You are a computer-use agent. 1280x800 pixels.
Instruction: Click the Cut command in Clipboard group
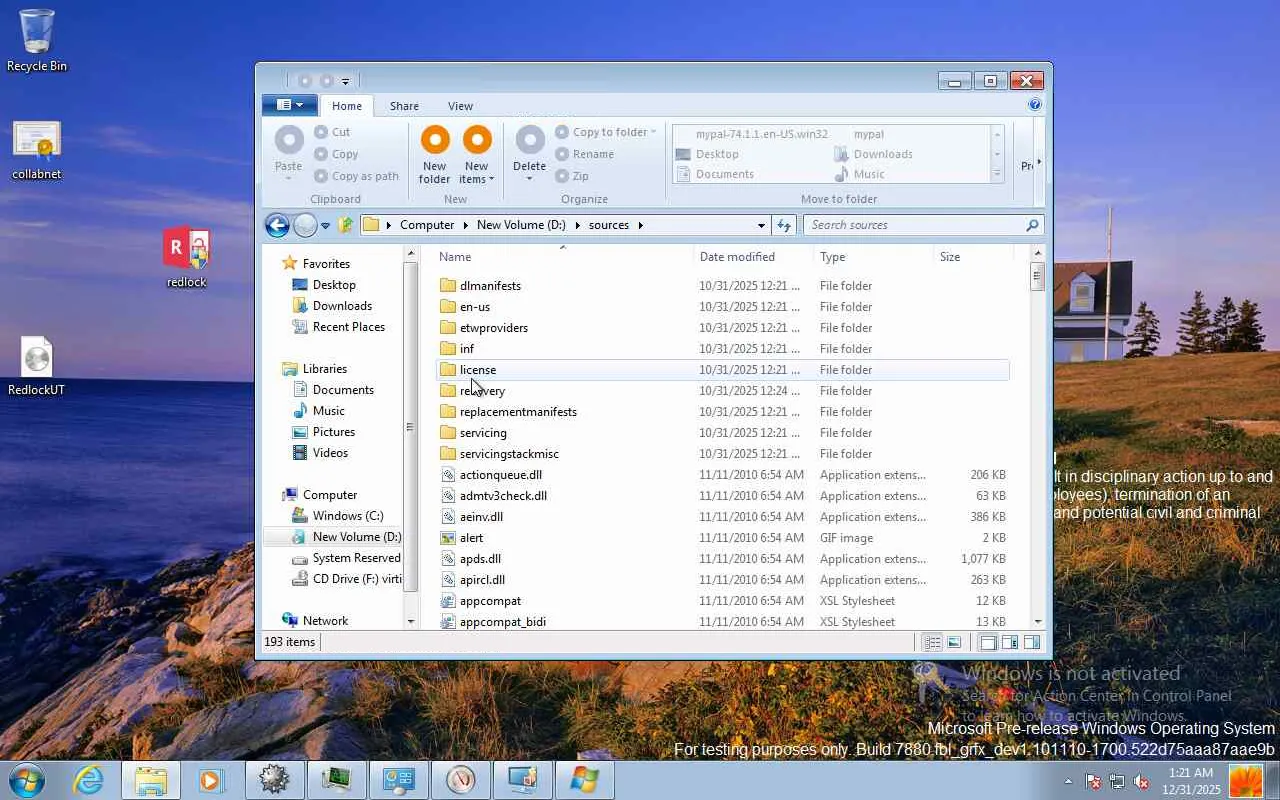(332, 132)
